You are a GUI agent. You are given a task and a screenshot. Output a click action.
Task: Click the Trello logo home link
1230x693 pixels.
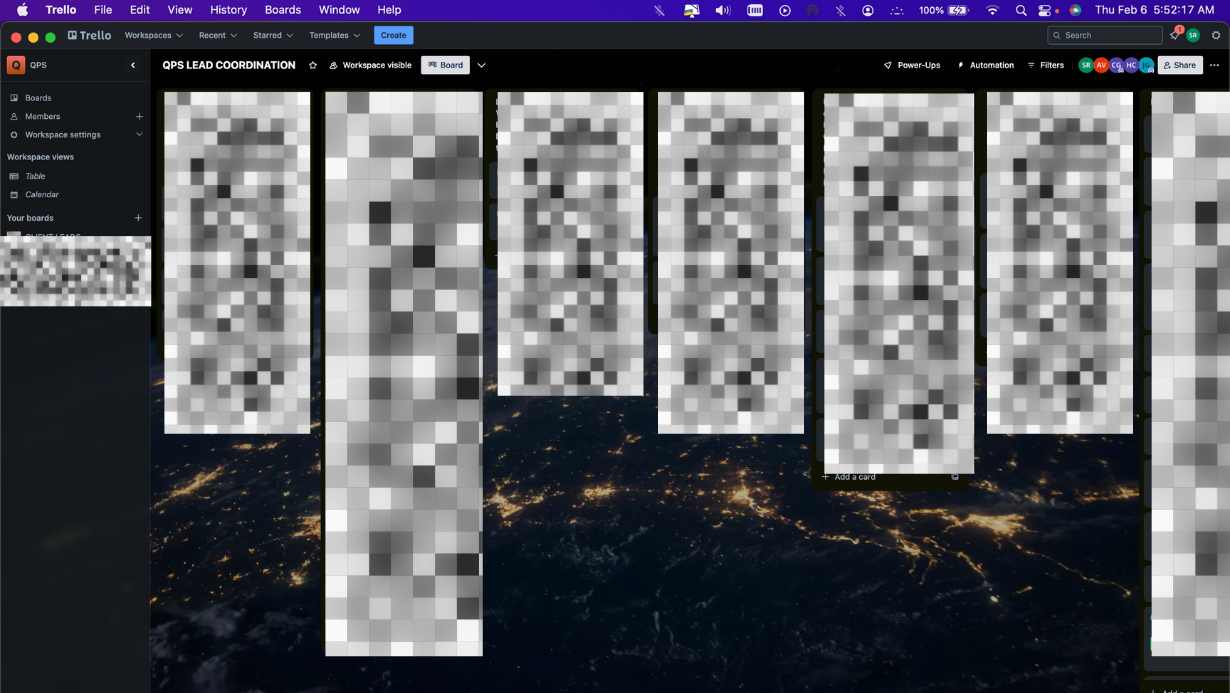[x=89, y=35]
